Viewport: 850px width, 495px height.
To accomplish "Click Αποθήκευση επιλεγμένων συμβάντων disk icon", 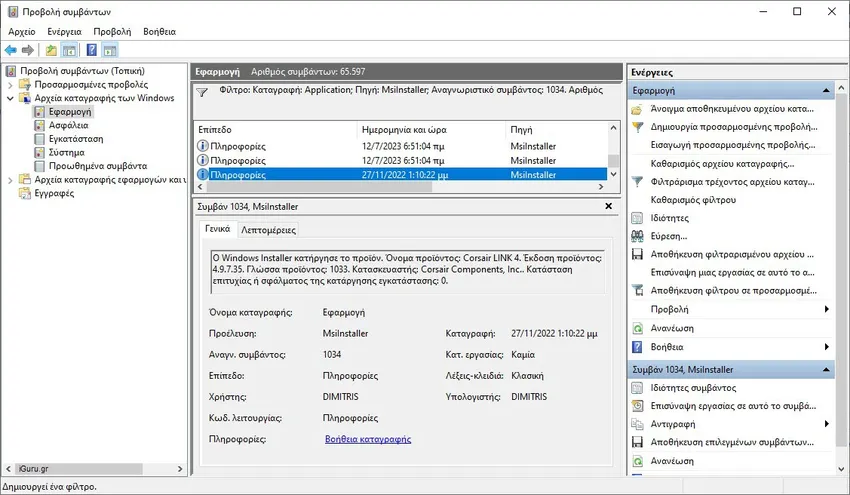I will 638,442.
